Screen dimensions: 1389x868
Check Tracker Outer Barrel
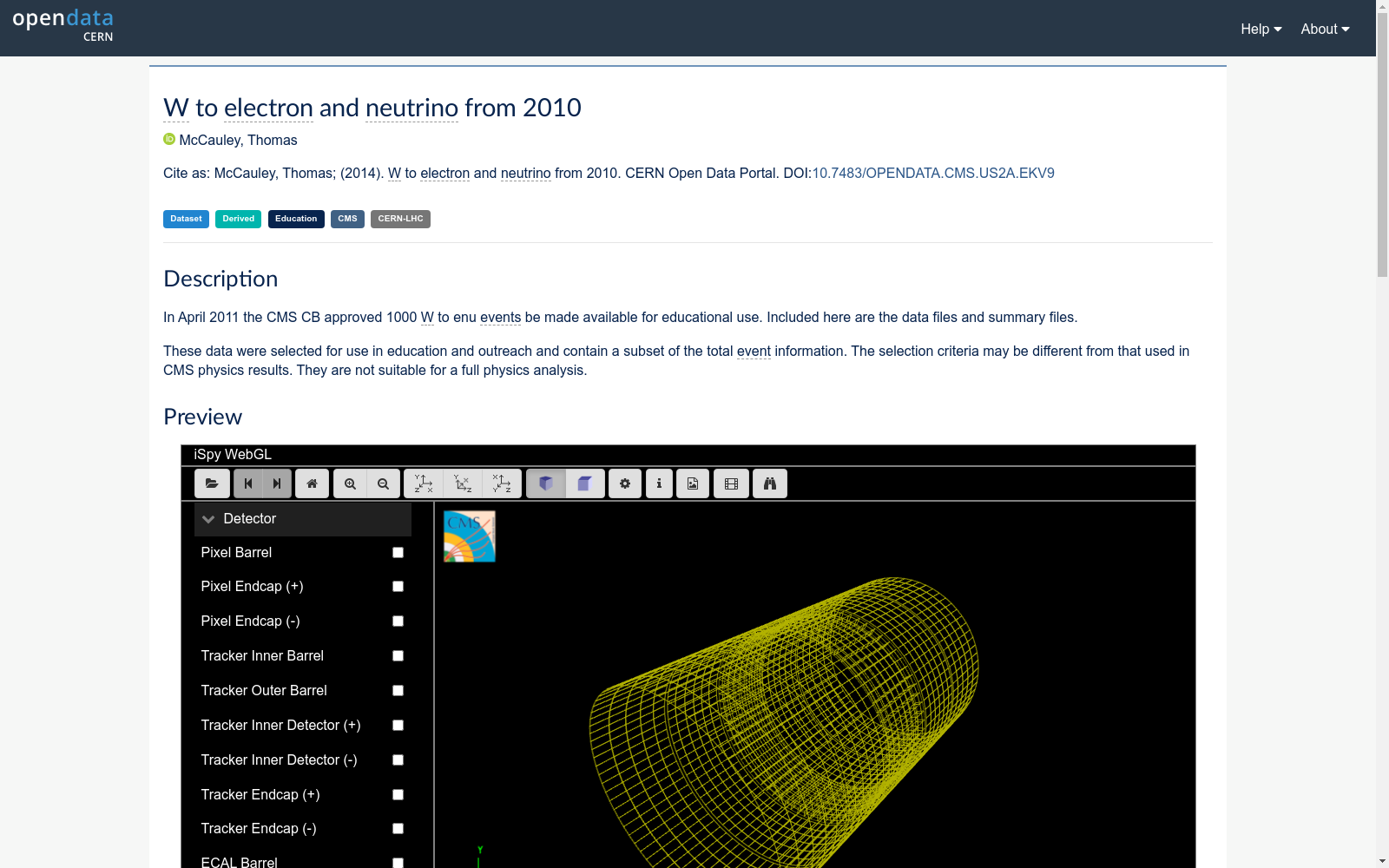(398, 691)
